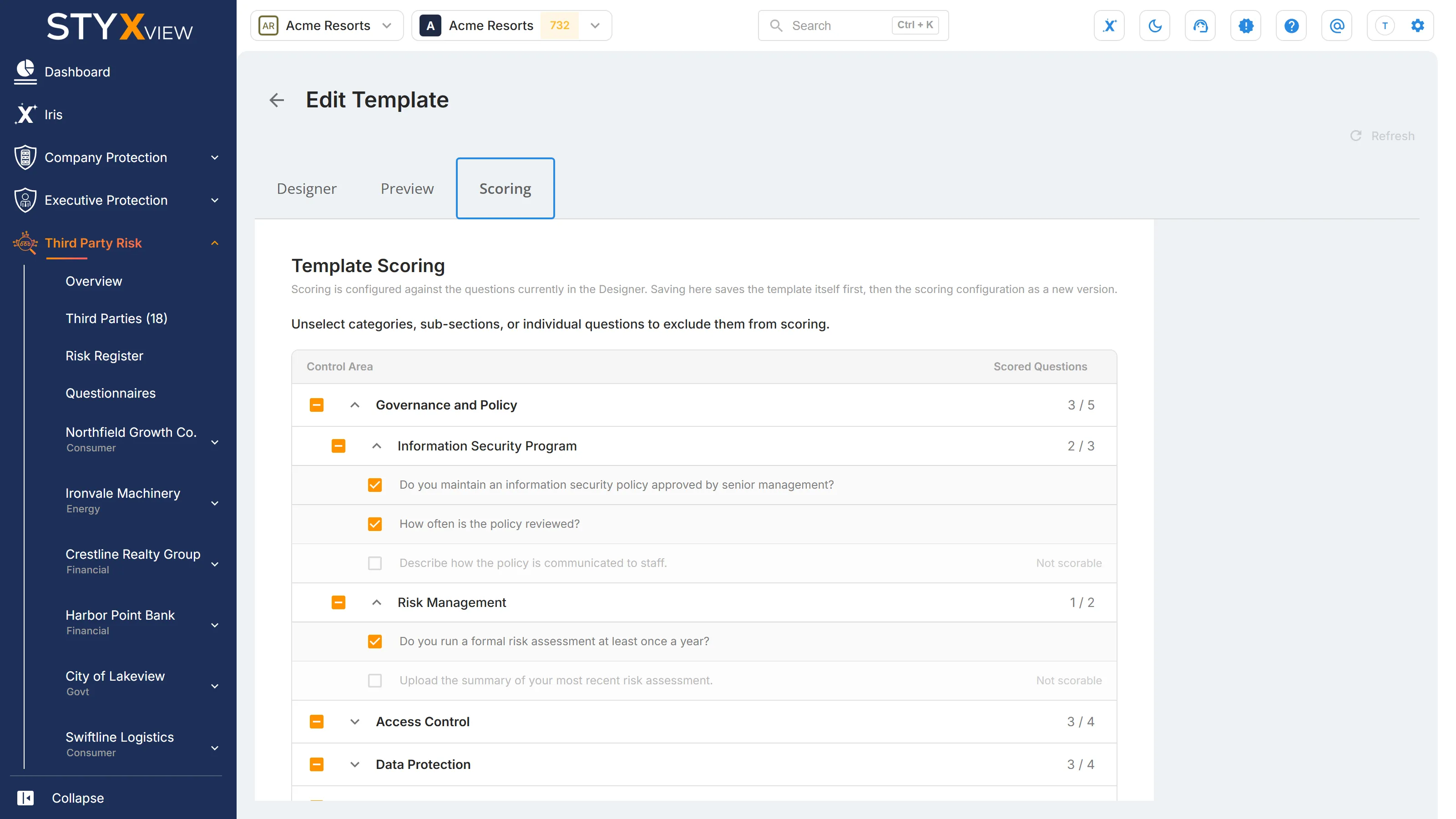Image resolution: width=1456 pixels, height=819 pixels.
Task: Open the Acme Resorts AR organization dropdown
Action: [x=327, y=25]
